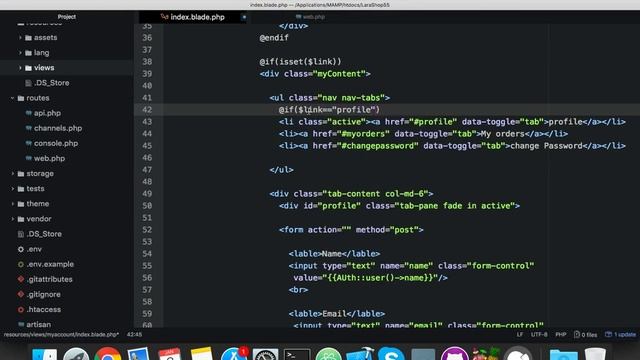Image resolution: width=640 pixels, height=360 pixels.
Task: Switch to the index.blade.php tab
Action: click(193, 17)
